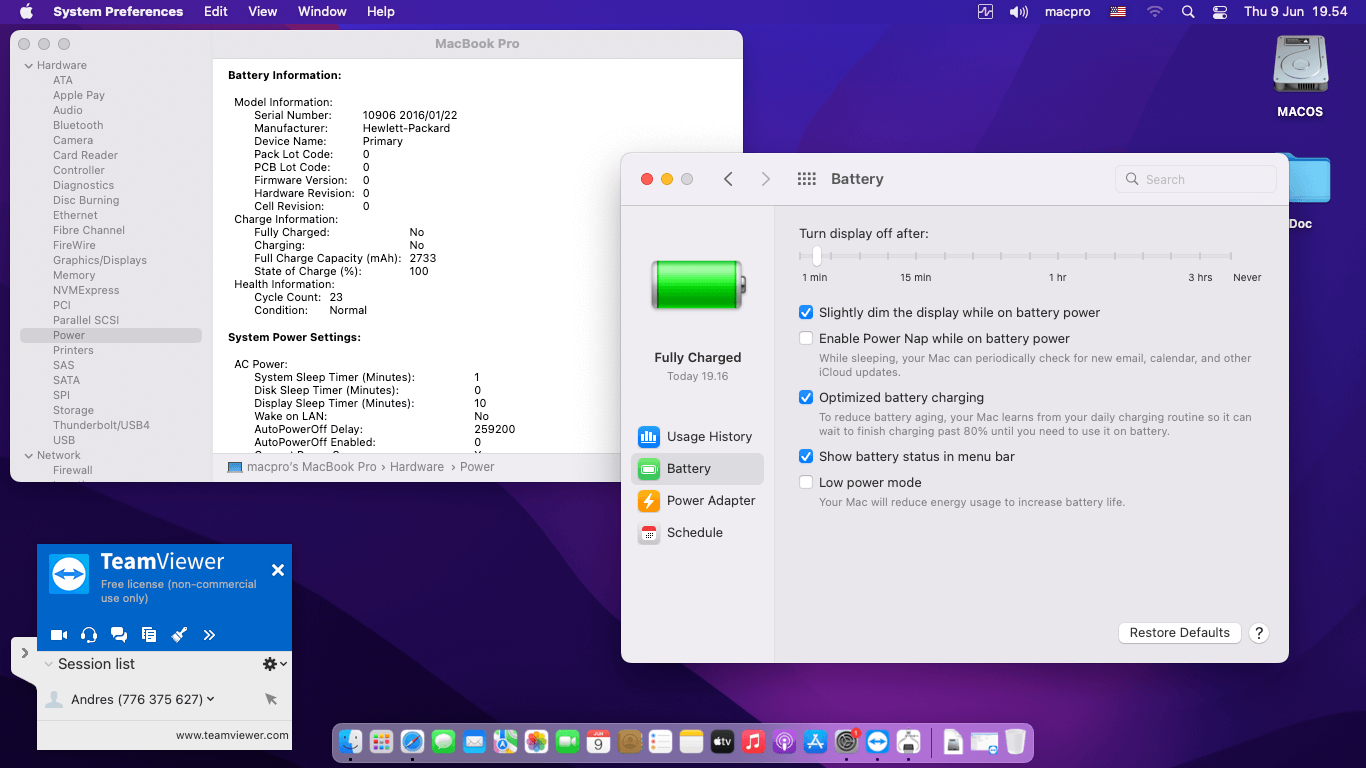Select Thunderbolt/USB4 in Hardware list
Viewport: 1366px width, 768px height.
pos(101,425)
